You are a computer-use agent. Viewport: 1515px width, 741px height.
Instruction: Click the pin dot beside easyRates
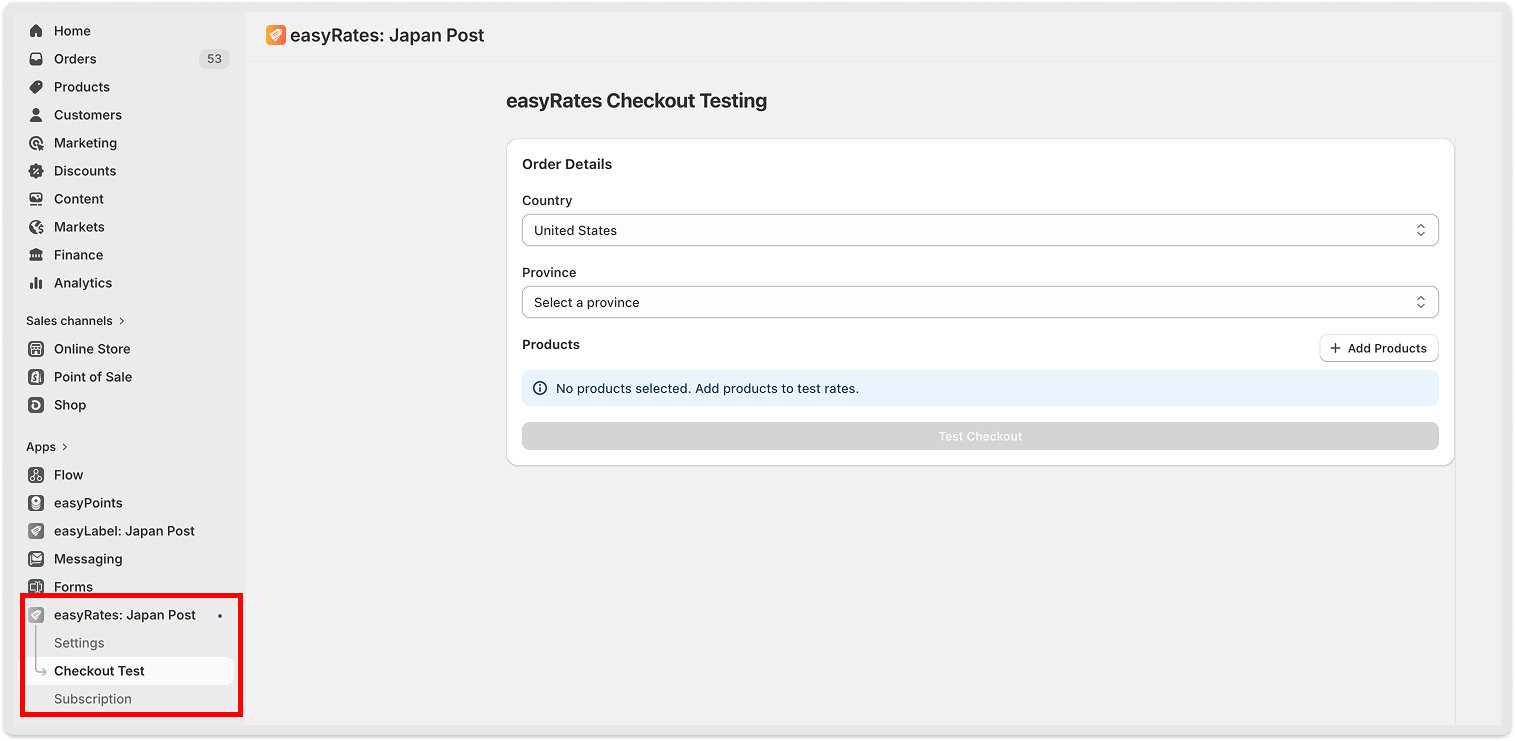click(220, 615)
